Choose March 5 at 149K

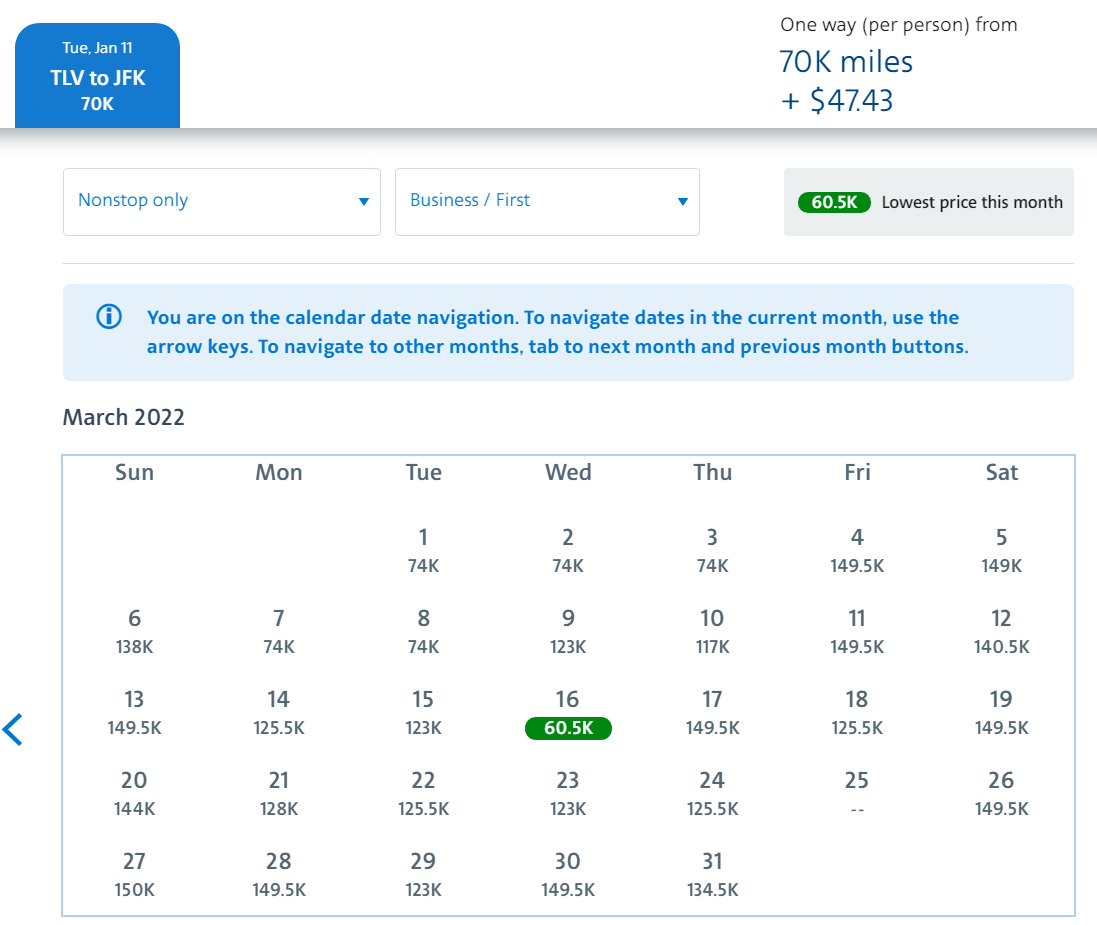(1001, 551)
